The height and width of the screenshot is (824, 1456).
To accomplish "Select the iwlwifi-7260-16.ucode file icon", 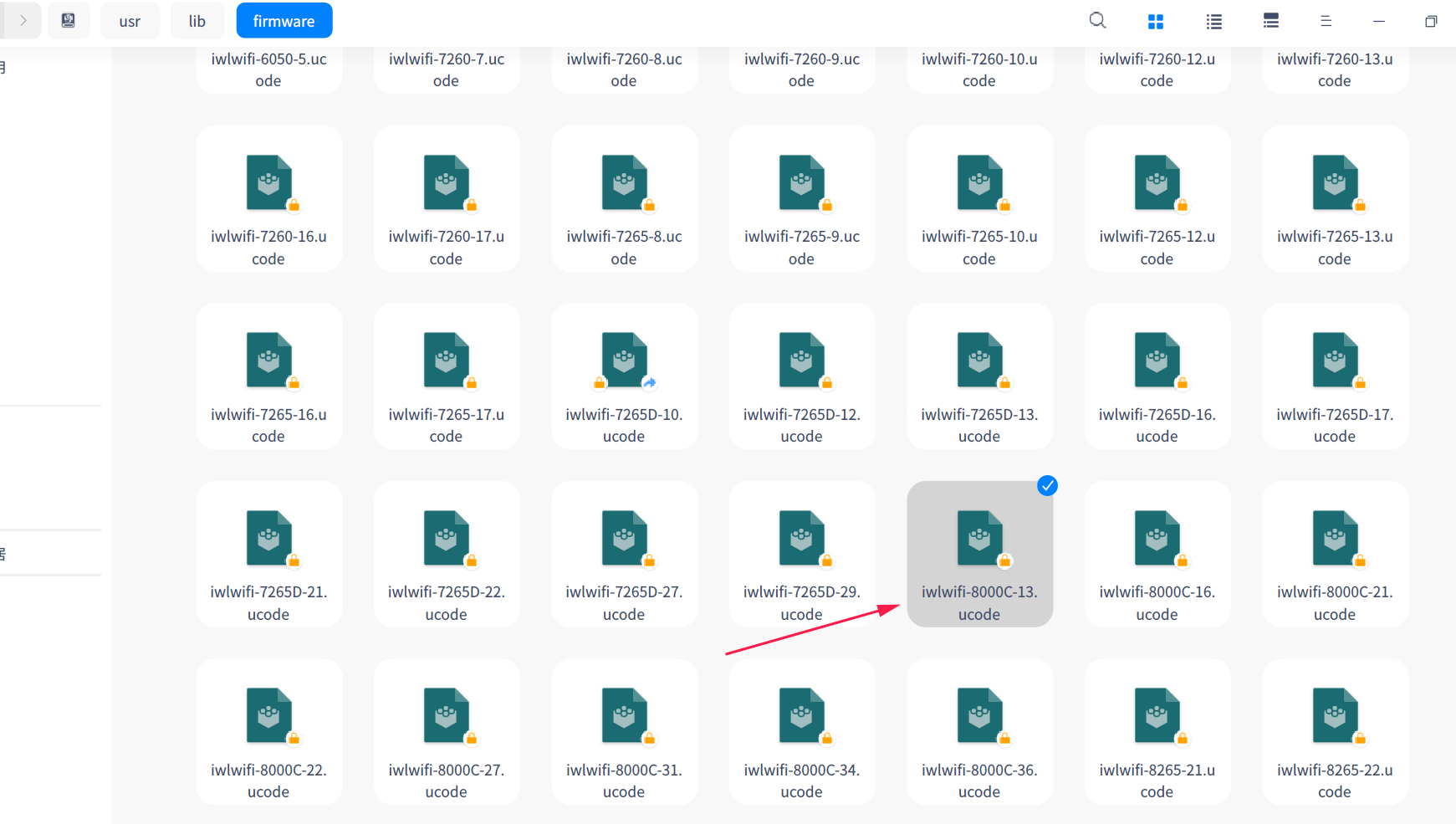I will pyautogui.click(x=268, y=182).
